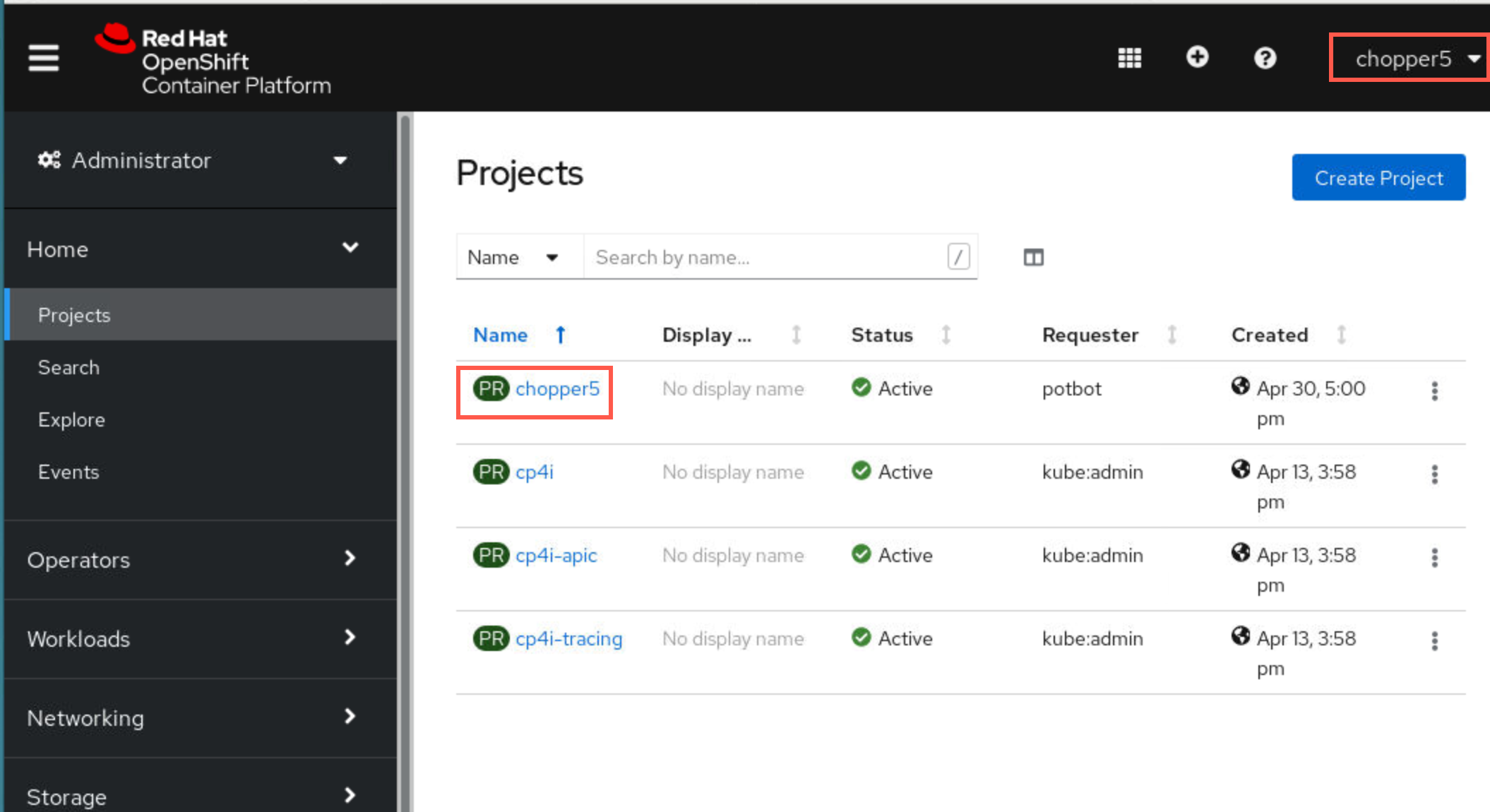Image resolution: width=1490 pixels, height=812 pixels.
Task: Open the cp4i-tracing project link
Action: 568,638
